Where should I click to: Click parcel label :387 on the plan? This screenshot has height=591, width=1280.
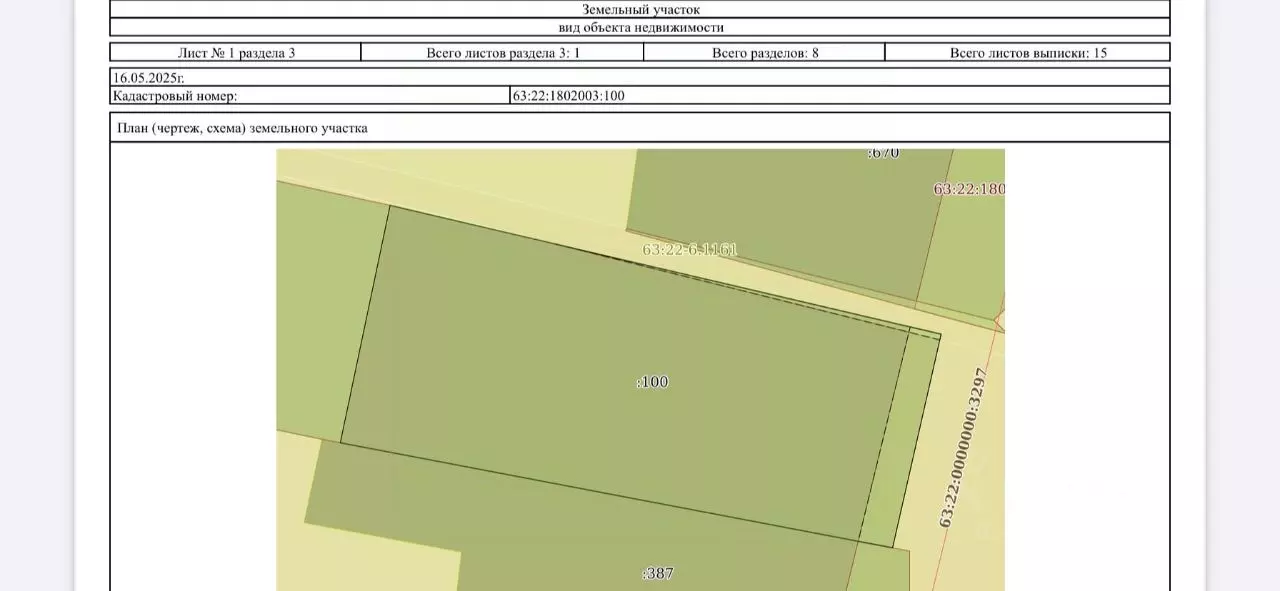[x=657, y=574]
